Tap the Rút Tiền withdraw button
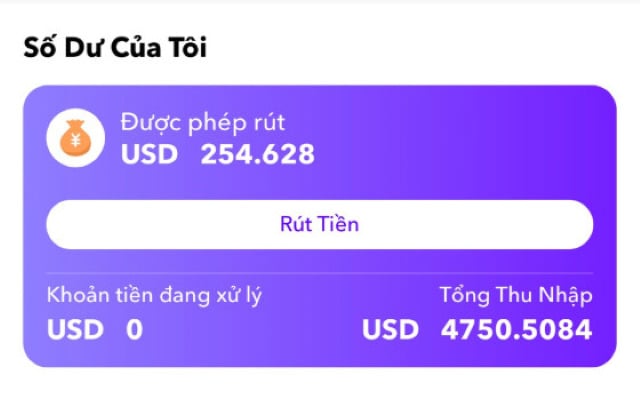The width and height of the screenshot is (640, 397). 320,224
